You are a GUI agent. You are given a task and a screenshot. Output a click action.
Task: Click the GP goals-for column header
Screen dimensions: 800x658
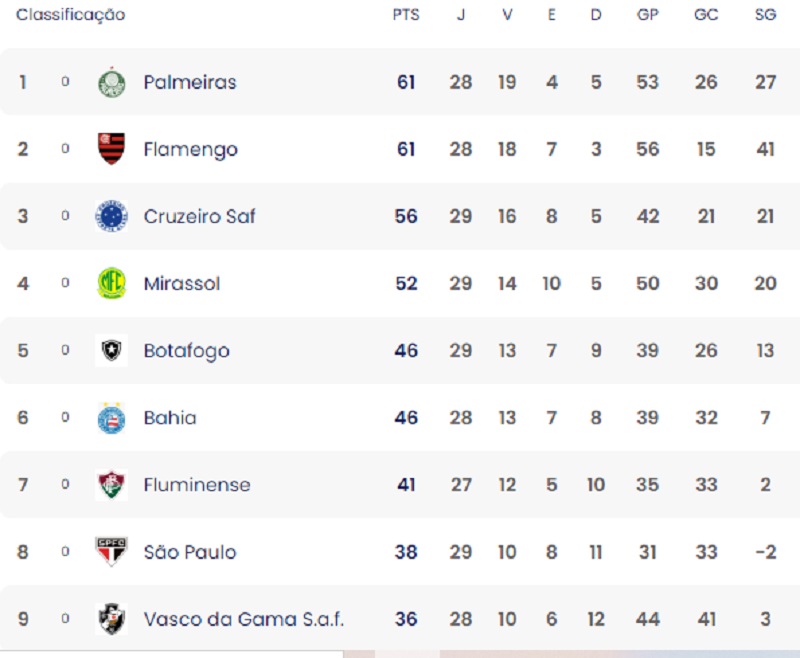648,15
